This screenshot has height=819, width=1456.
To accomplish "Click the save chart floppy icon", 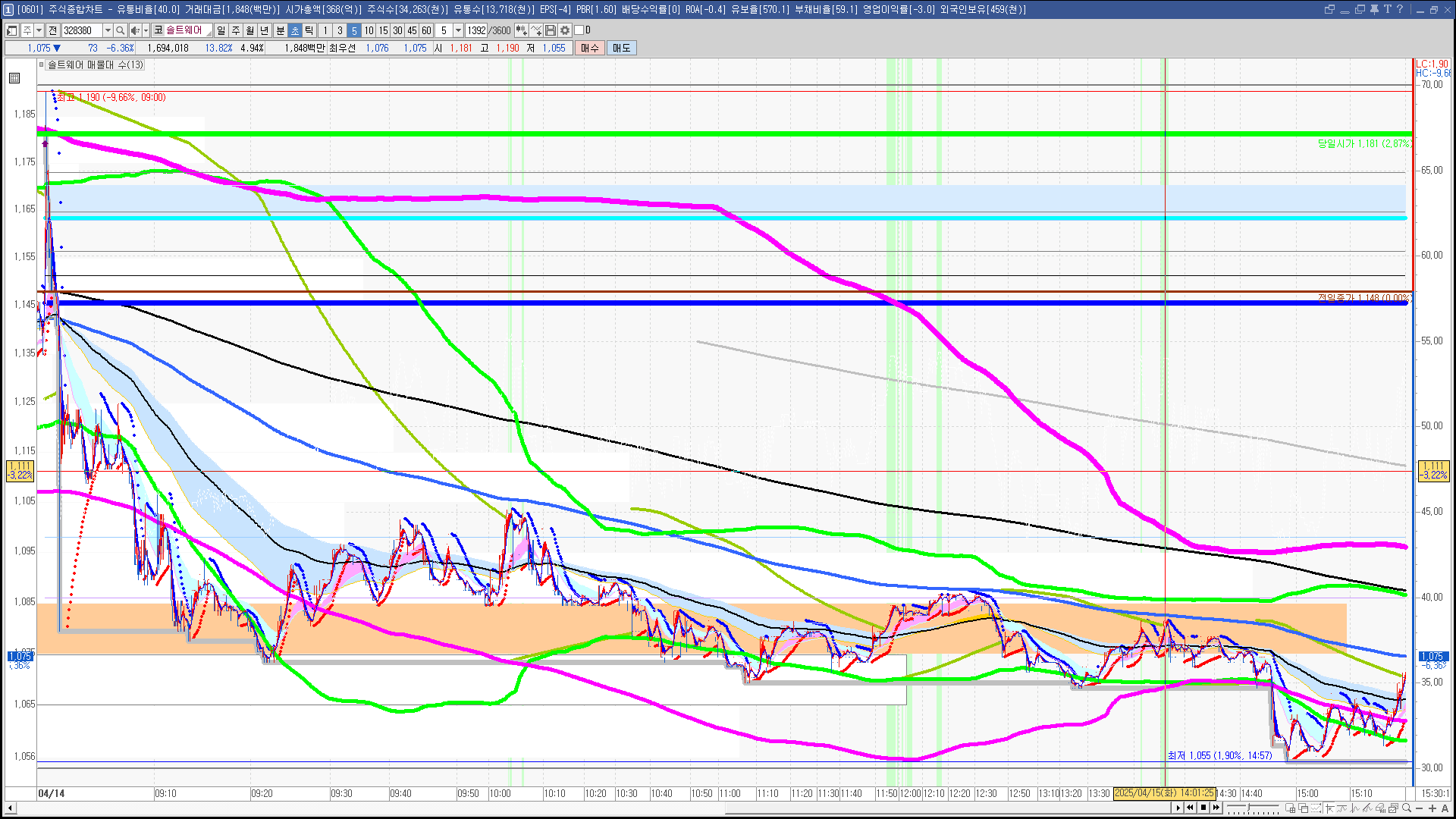I will click(551, 30).
